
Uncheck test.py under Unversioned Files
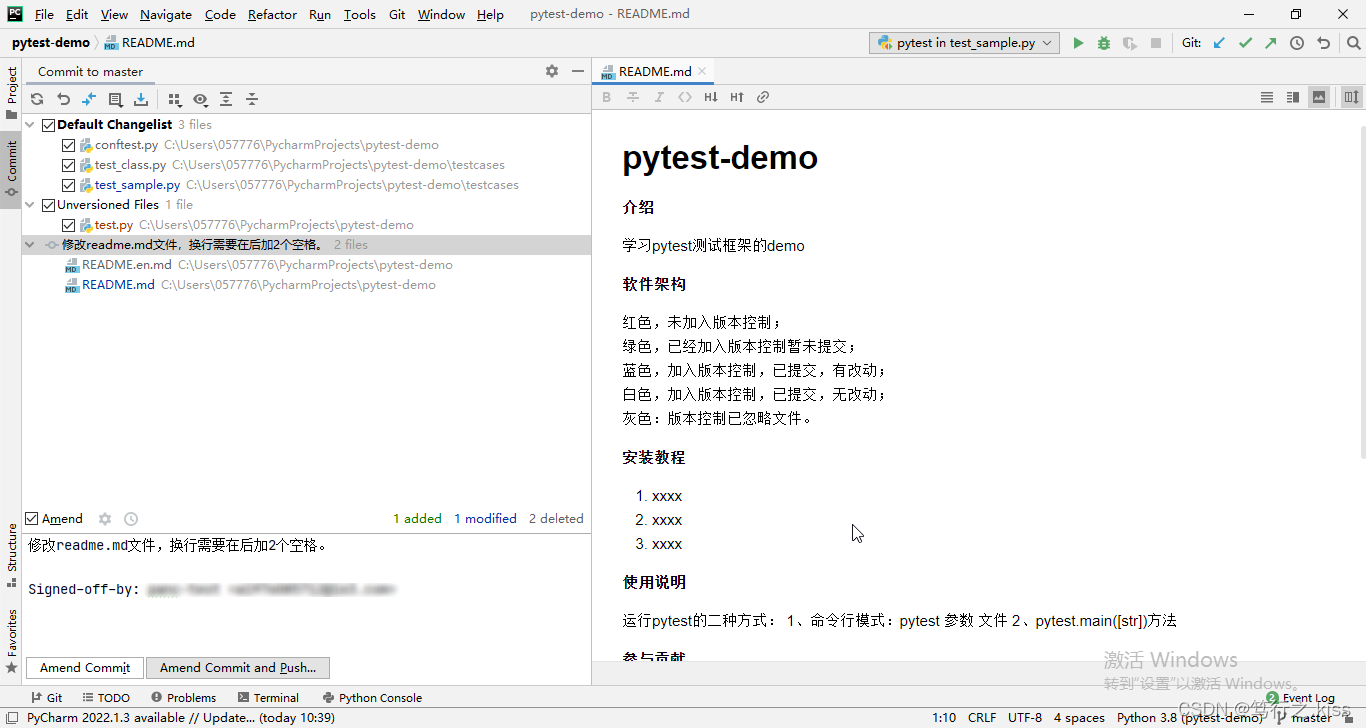point(68,224)
